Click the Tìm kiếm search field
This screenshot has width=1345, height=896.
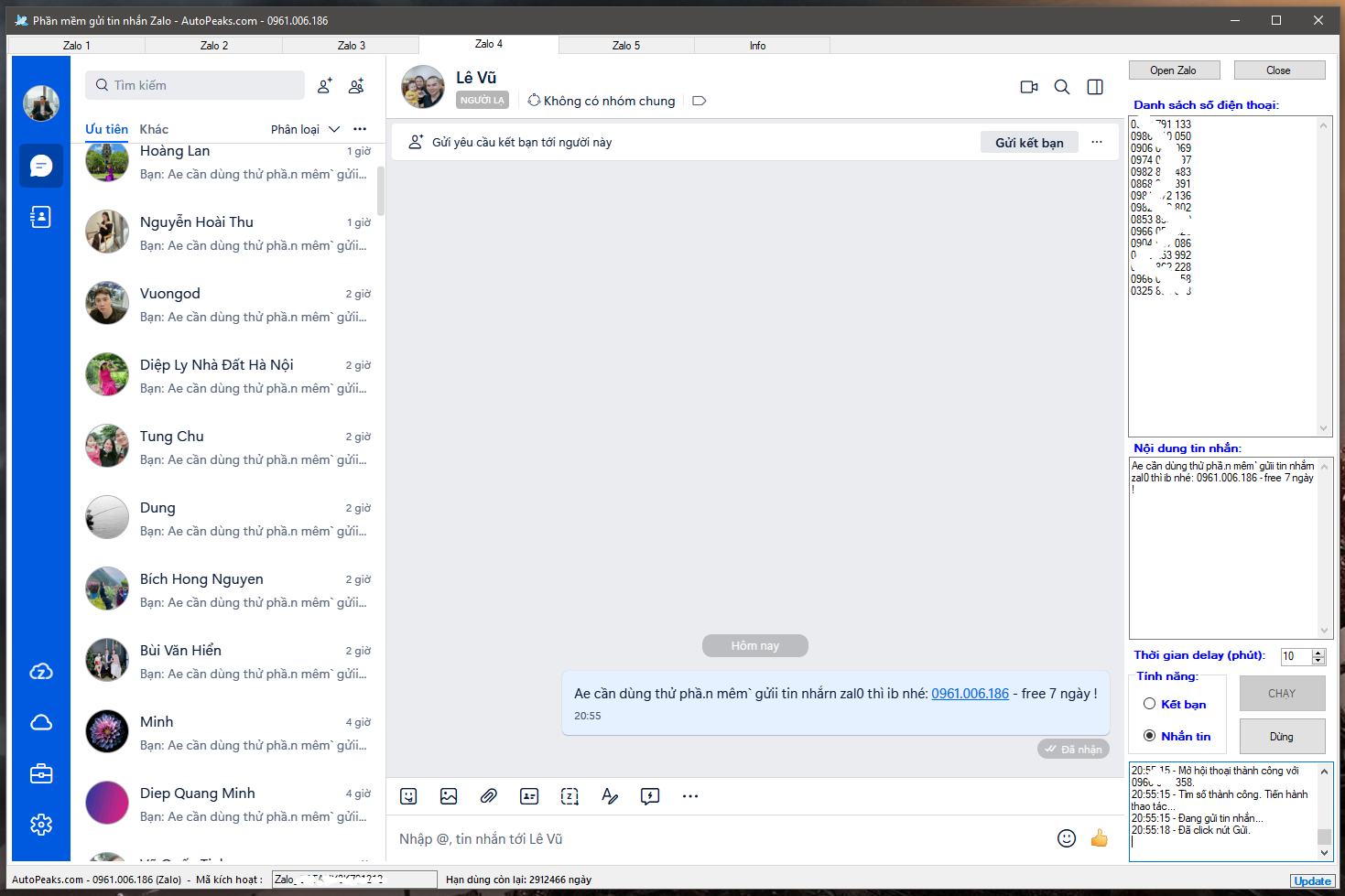[195, 85]
